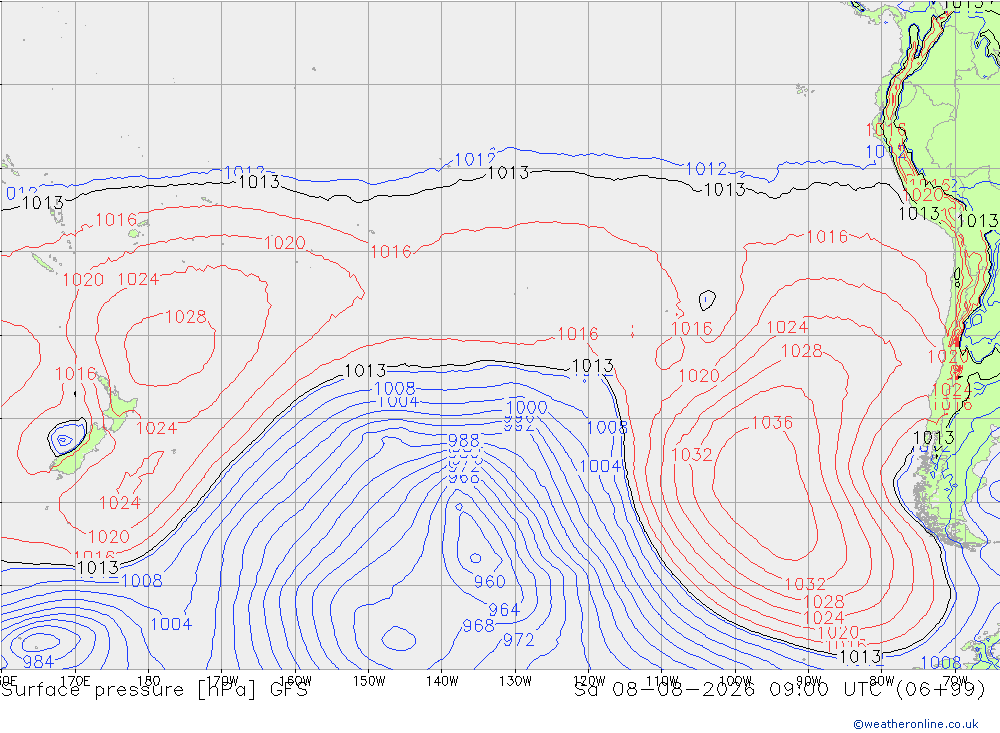Viewport: 1000px width, 733px height.
Task: Click the 180 longitude axis label
Action: click(x=149, y=681)
